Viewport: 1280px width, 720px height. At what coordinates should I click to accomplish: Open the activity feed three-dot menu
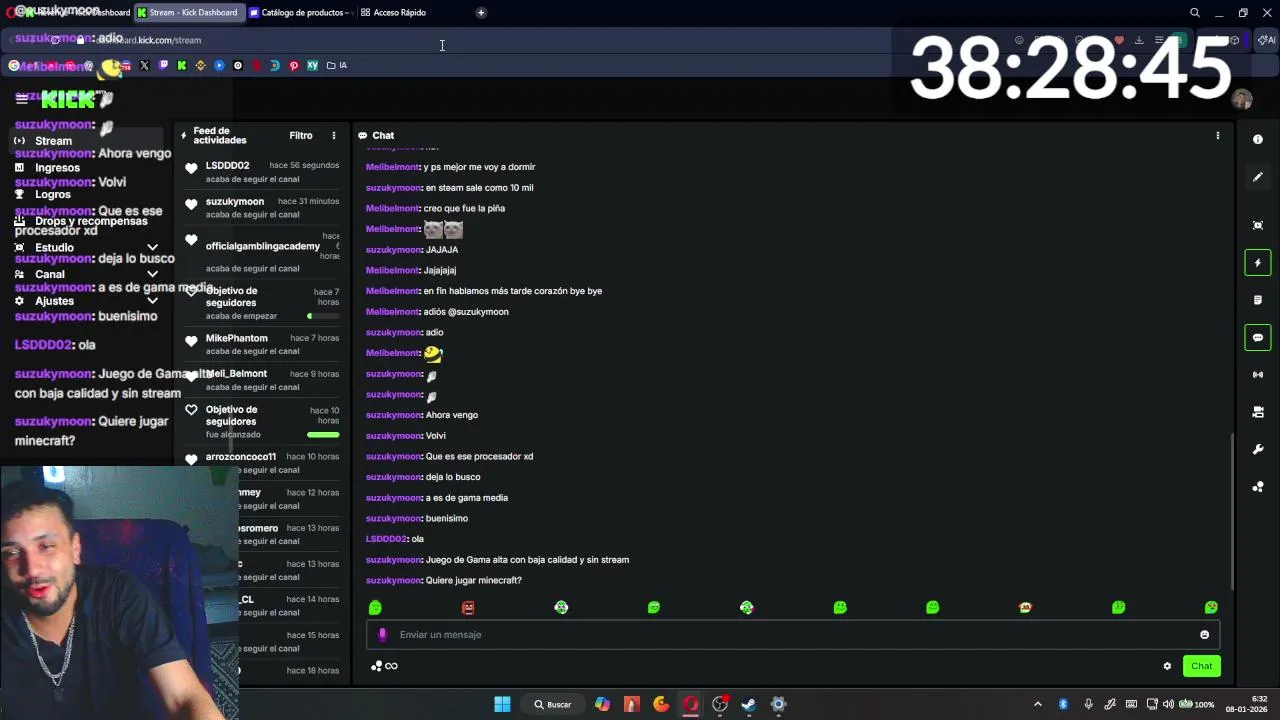coord(334,135)
